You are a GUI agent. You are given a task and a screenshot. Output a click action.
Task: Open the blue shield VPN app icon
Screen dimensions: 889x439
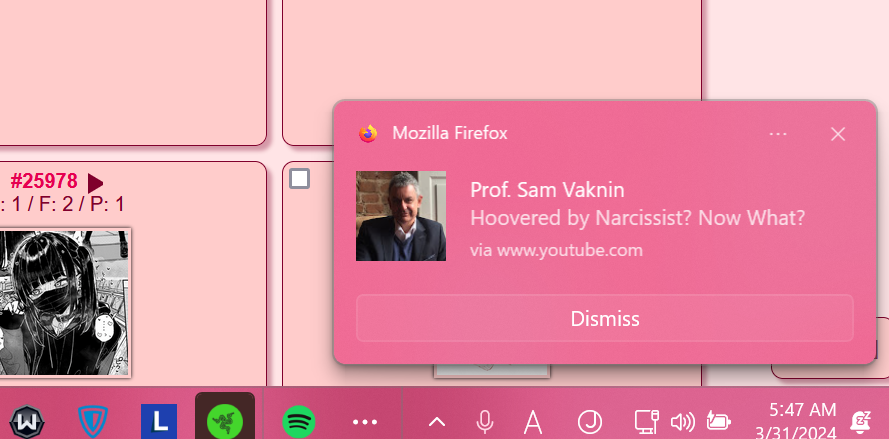[93, 421]
